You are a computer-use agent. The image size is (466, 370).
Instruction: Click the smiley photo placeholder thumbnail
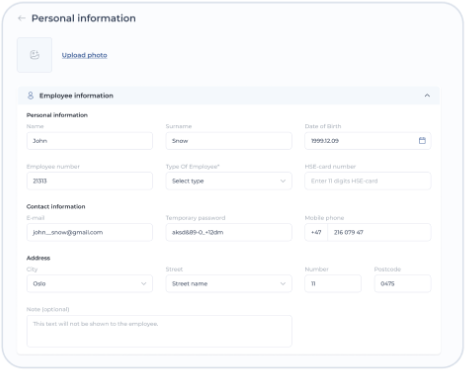point(34,55)
